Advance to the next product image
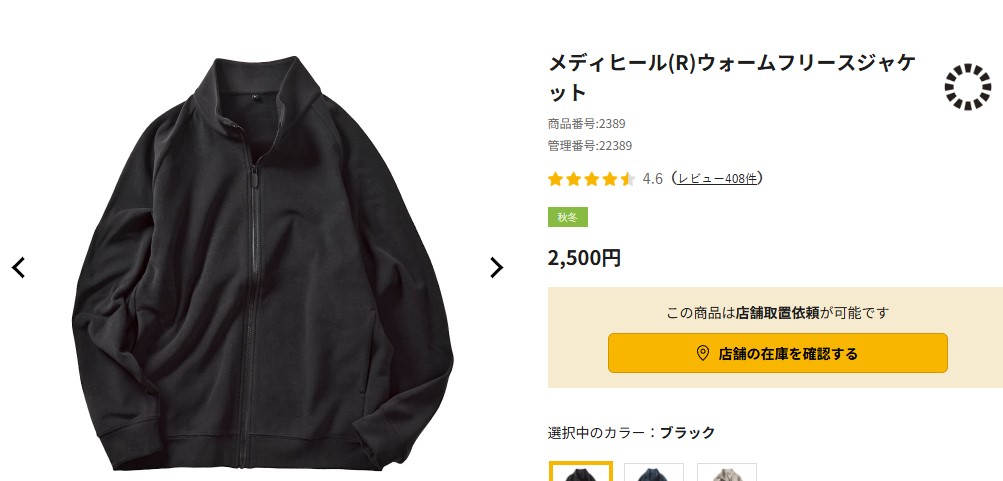The image size is (1003, 481). (496, 267)
